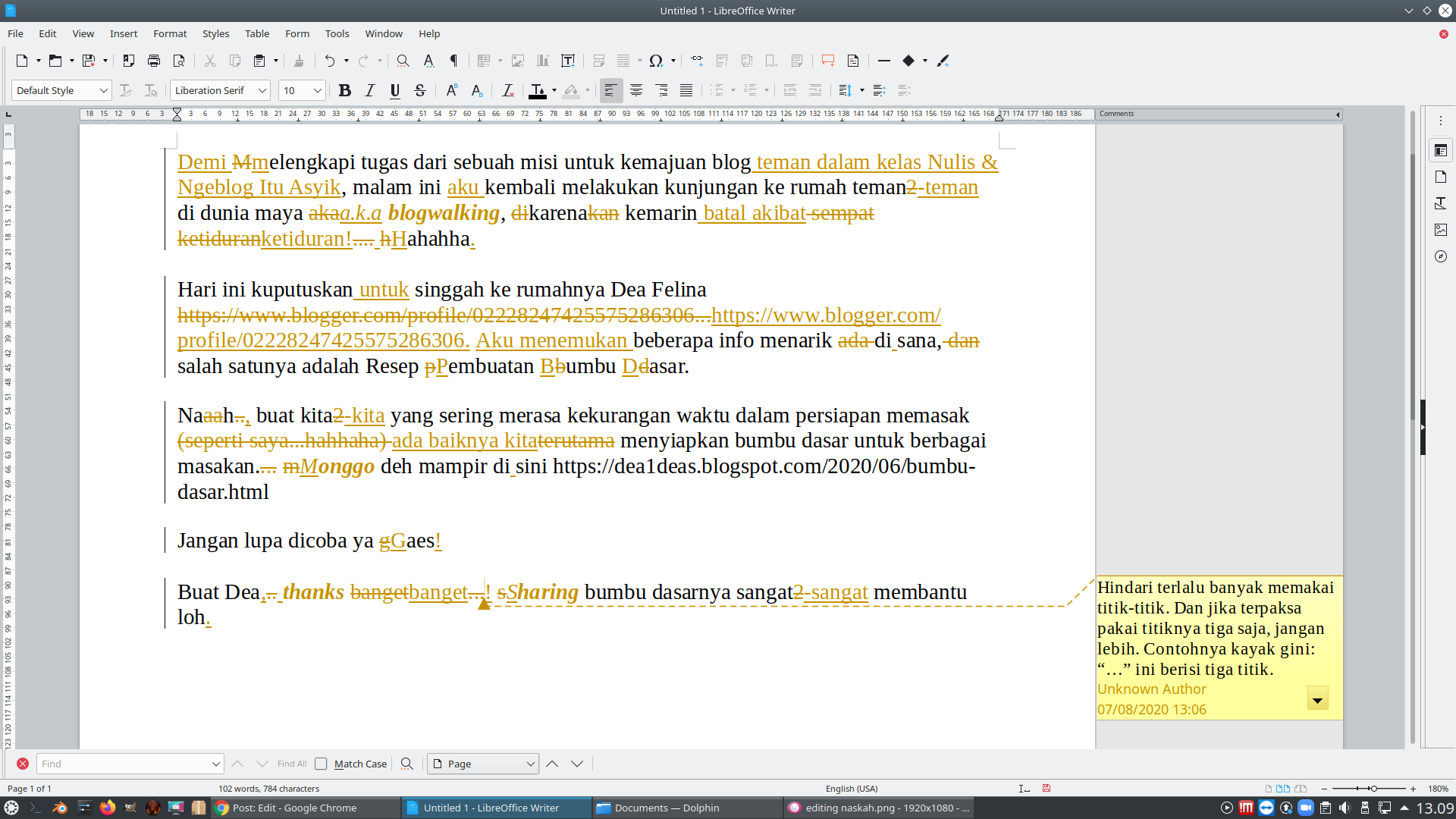Toggle Strikethrough formatting icon

point(420,90)
